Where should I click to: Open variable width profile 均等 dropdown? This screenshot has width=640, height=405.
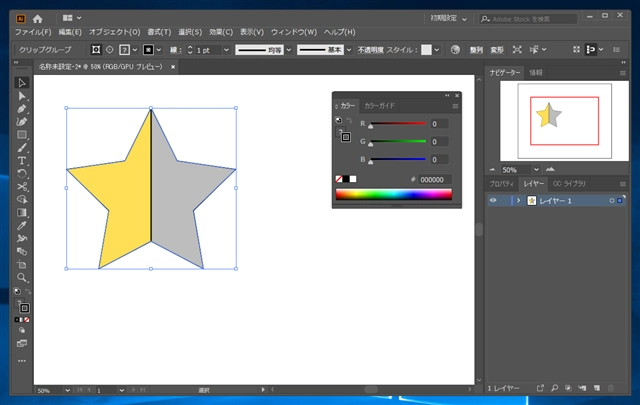[x=289, y=50]
